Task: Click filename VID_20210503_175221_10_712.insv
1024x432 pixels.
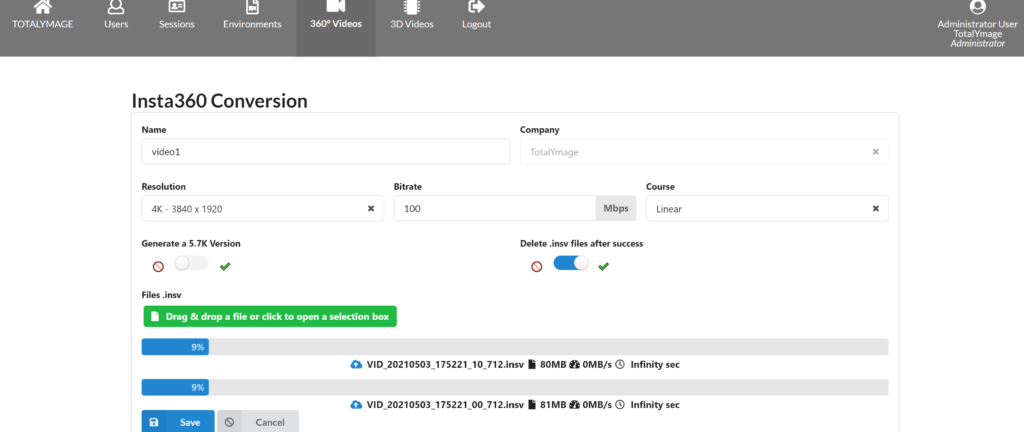Action: [x=445, y=365]
